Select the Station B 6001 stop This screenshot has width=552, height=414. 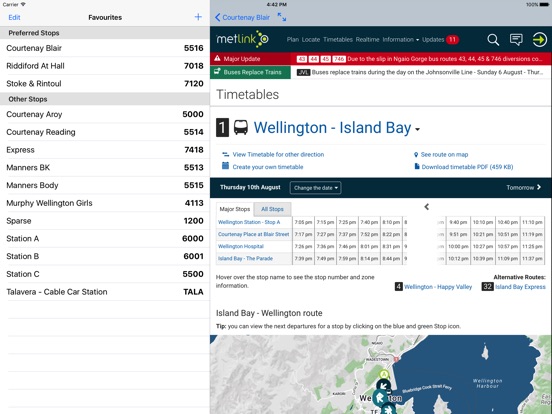[105, 256]
